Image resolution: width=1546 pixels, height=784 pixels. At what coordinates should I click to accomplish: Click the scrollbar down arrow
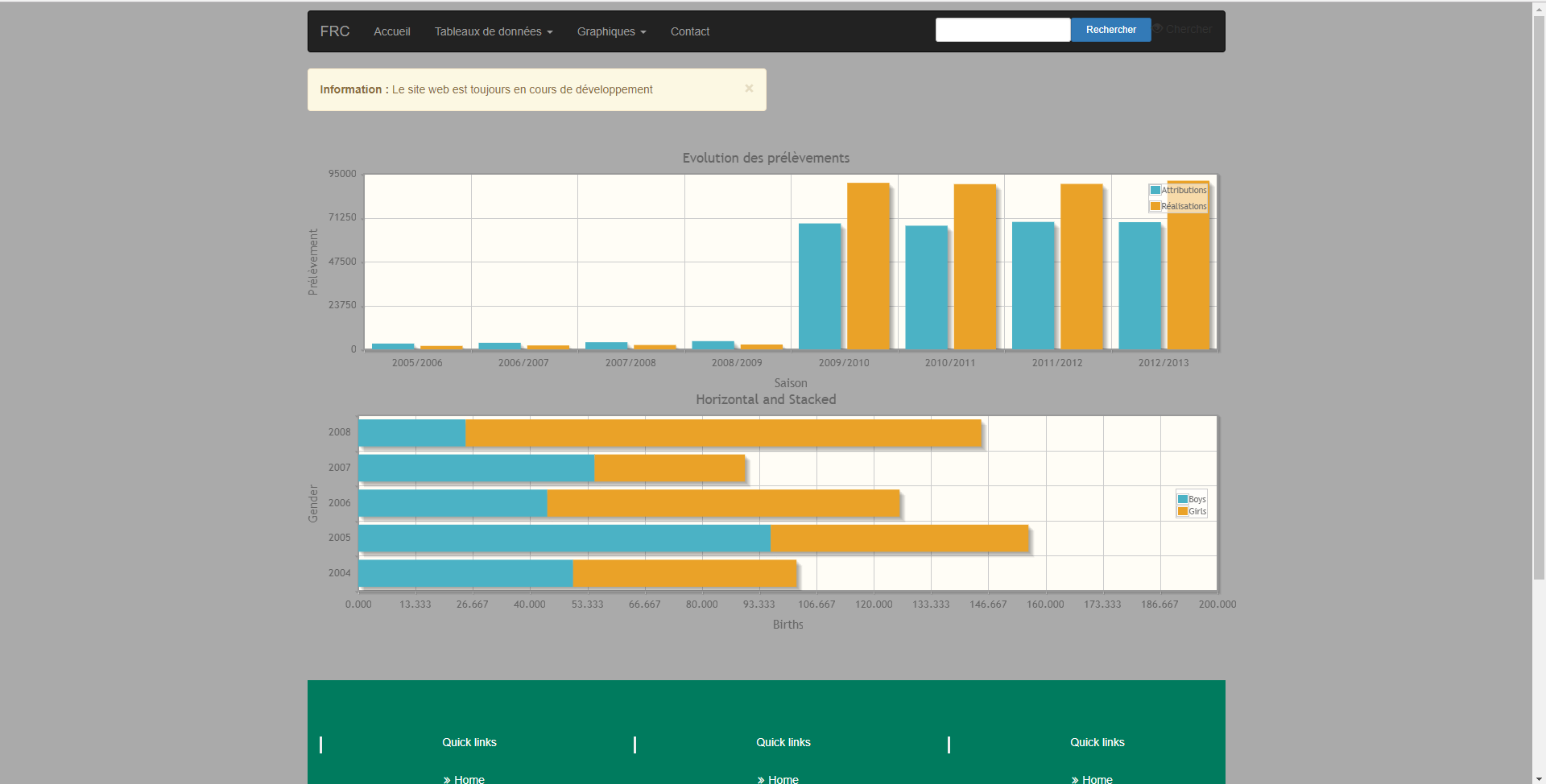pos(1539,777)
